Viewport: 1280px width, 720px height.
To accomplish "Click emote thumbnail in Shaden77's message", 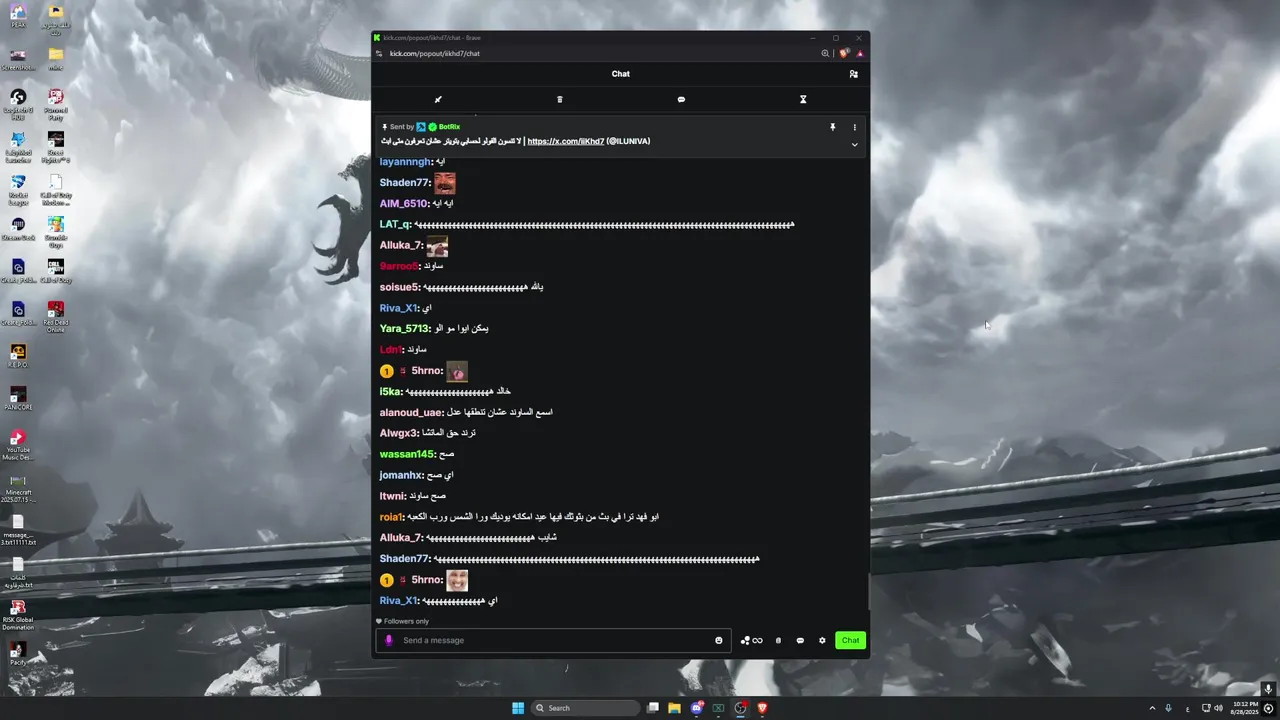I will (x=445, y=183).
